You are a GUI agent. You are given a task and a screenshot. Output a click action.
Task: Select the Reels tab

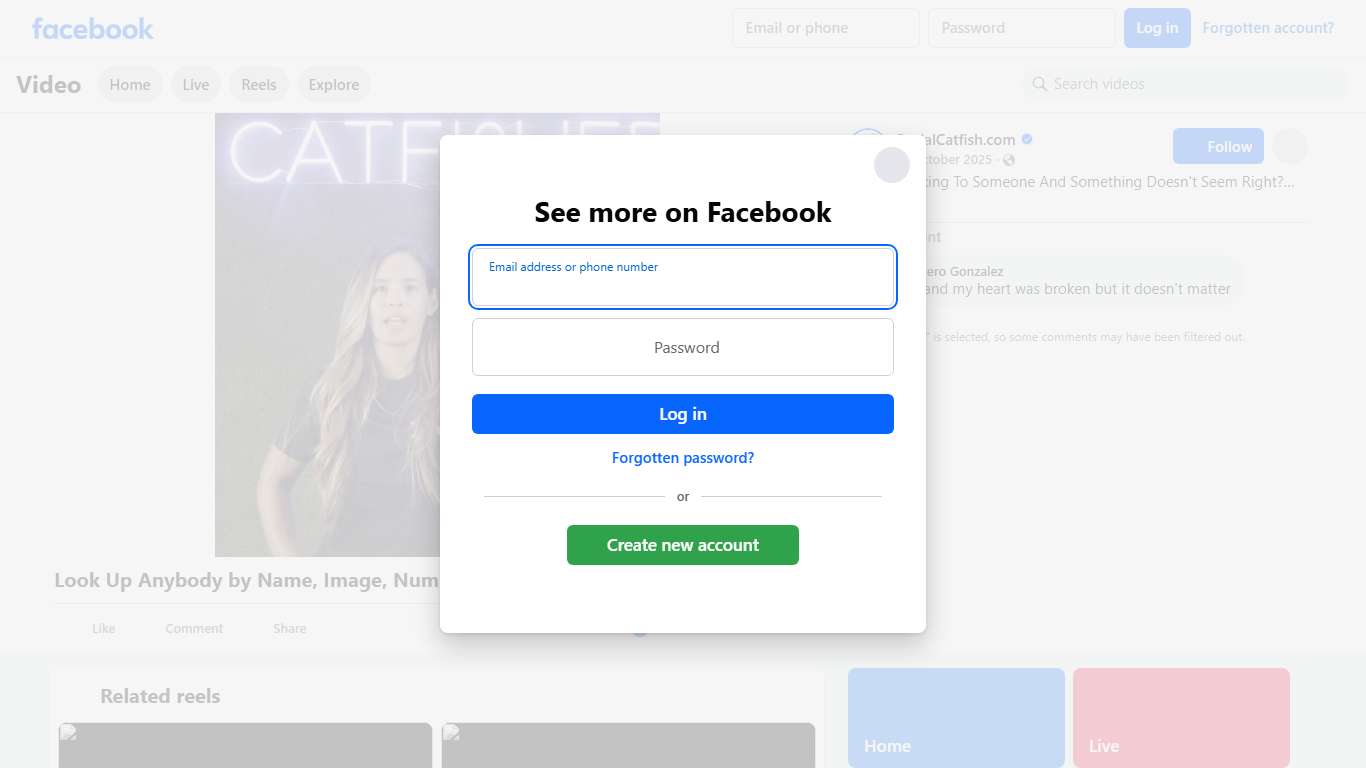click(259, 85)
